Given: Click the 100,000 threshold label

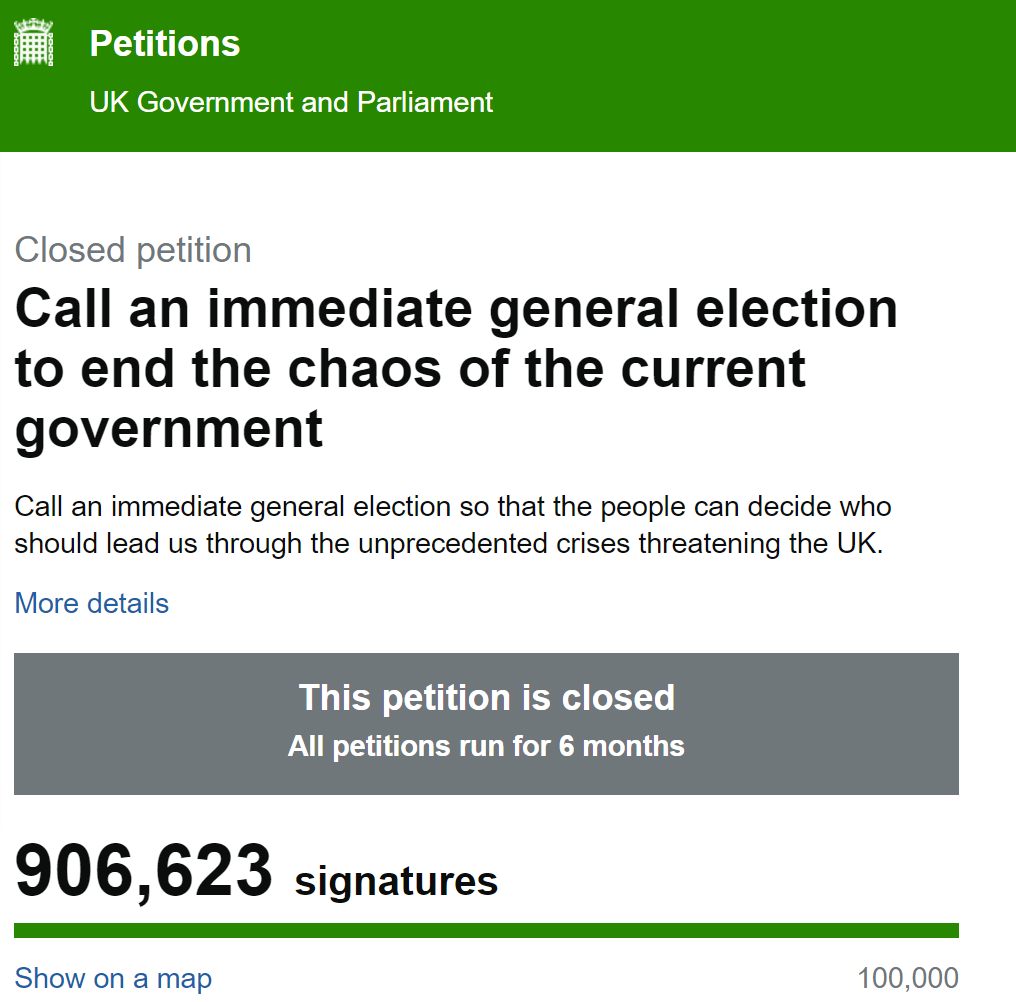Looking at the screenshot, I should [x=908, y=978].
